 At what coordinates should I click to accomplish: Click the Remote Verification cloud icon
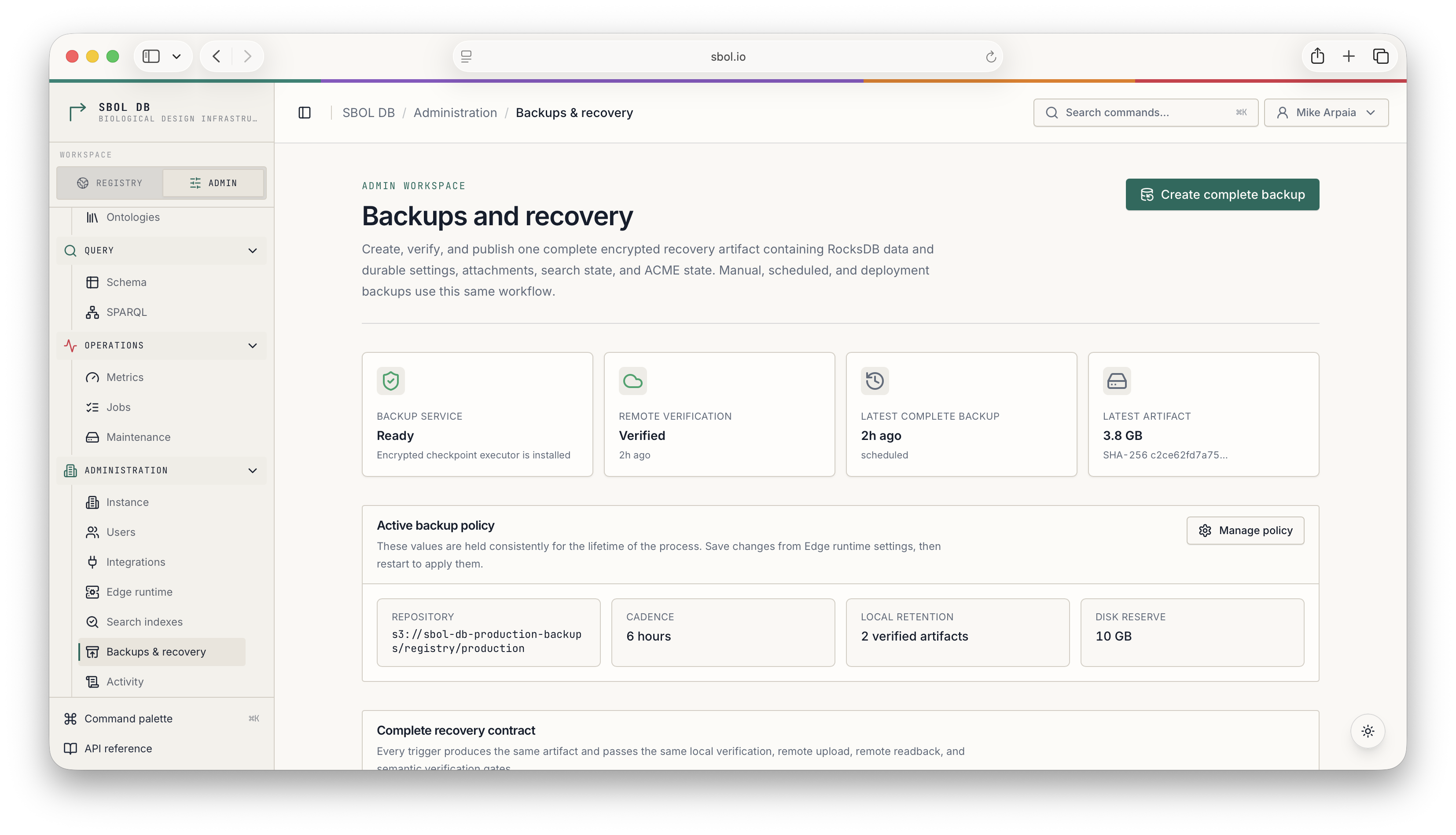(x=633, y=381)
